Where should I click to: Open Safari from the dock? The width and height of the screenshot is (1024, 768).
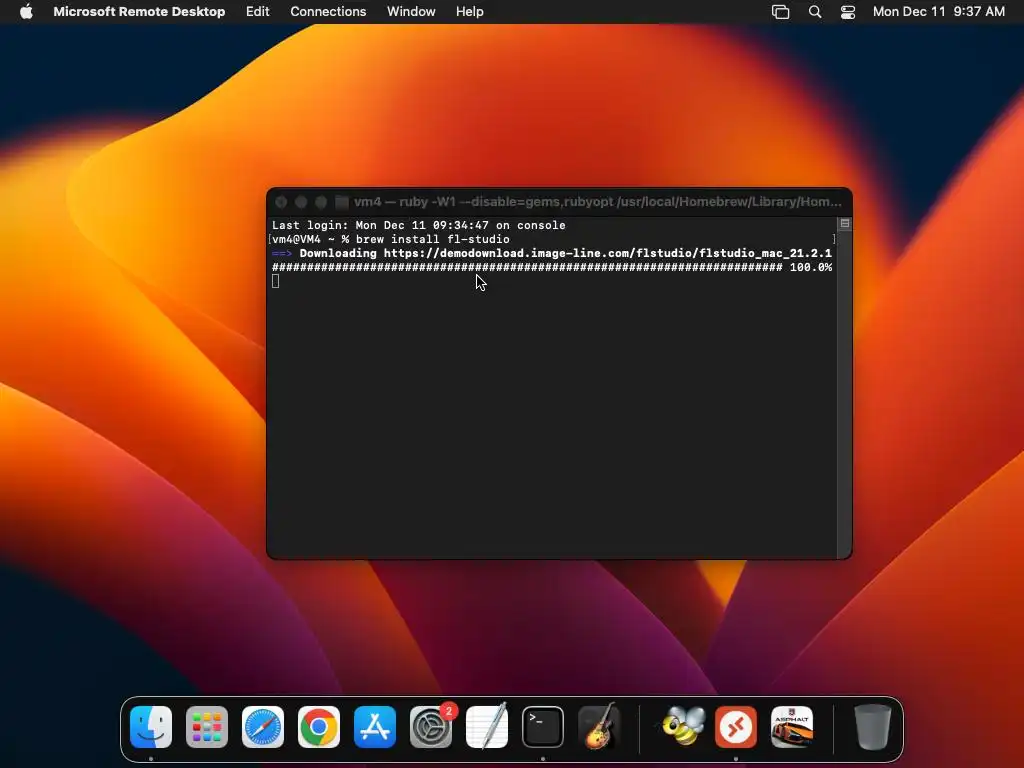pos(263,727)
